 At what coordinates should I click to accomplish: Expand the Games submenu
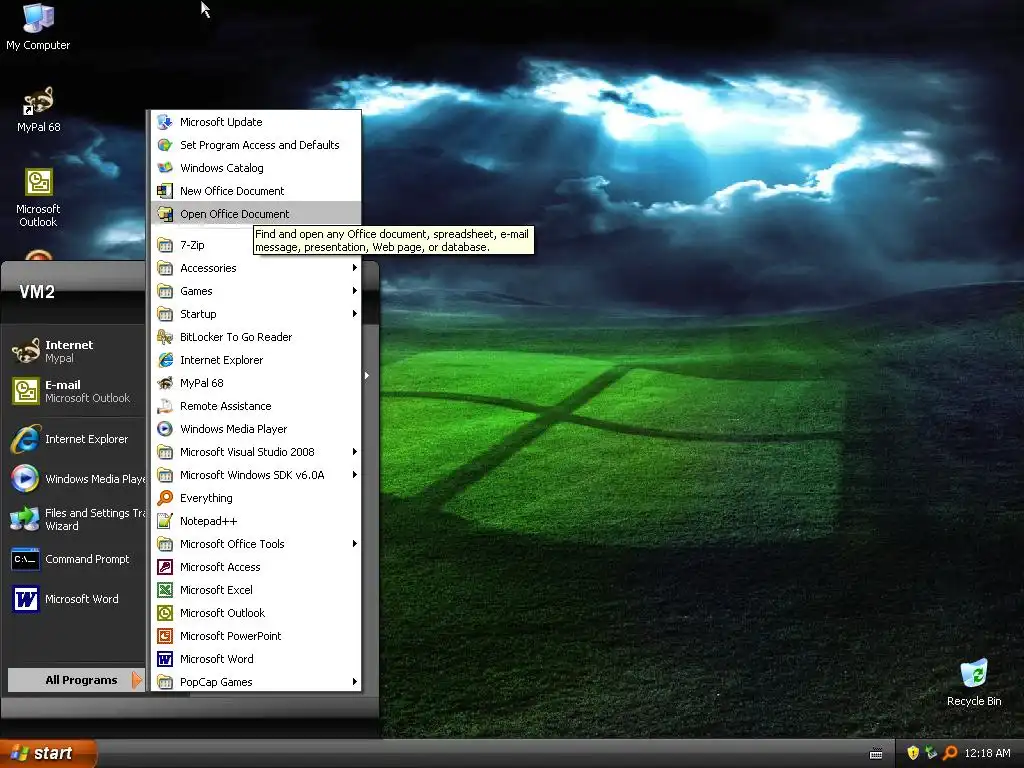tap(256, 291)
